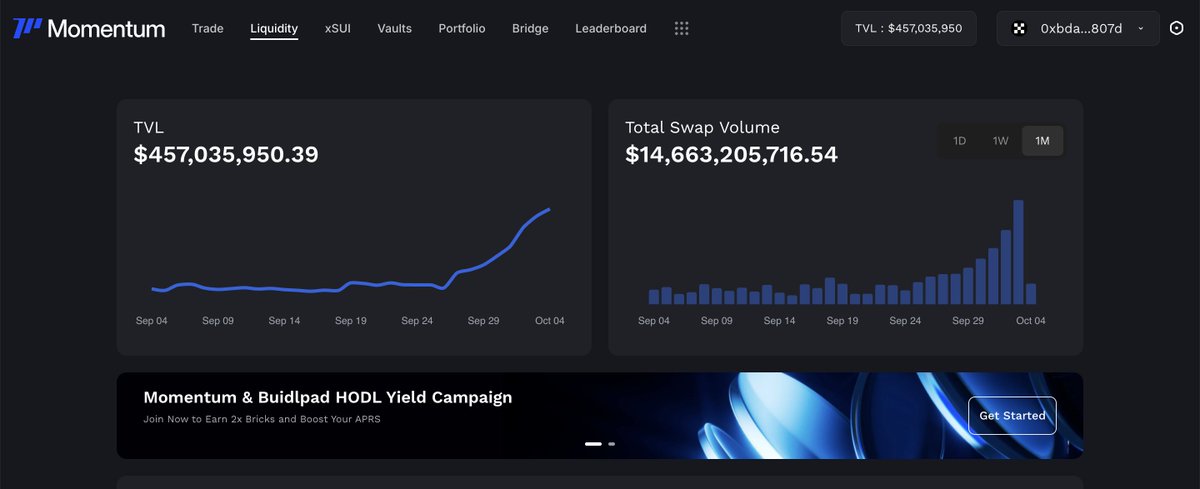Open the circular settings icon at top right
Image resolution: width=1200 pixels, height=489 pixels.
point(1176,29)
